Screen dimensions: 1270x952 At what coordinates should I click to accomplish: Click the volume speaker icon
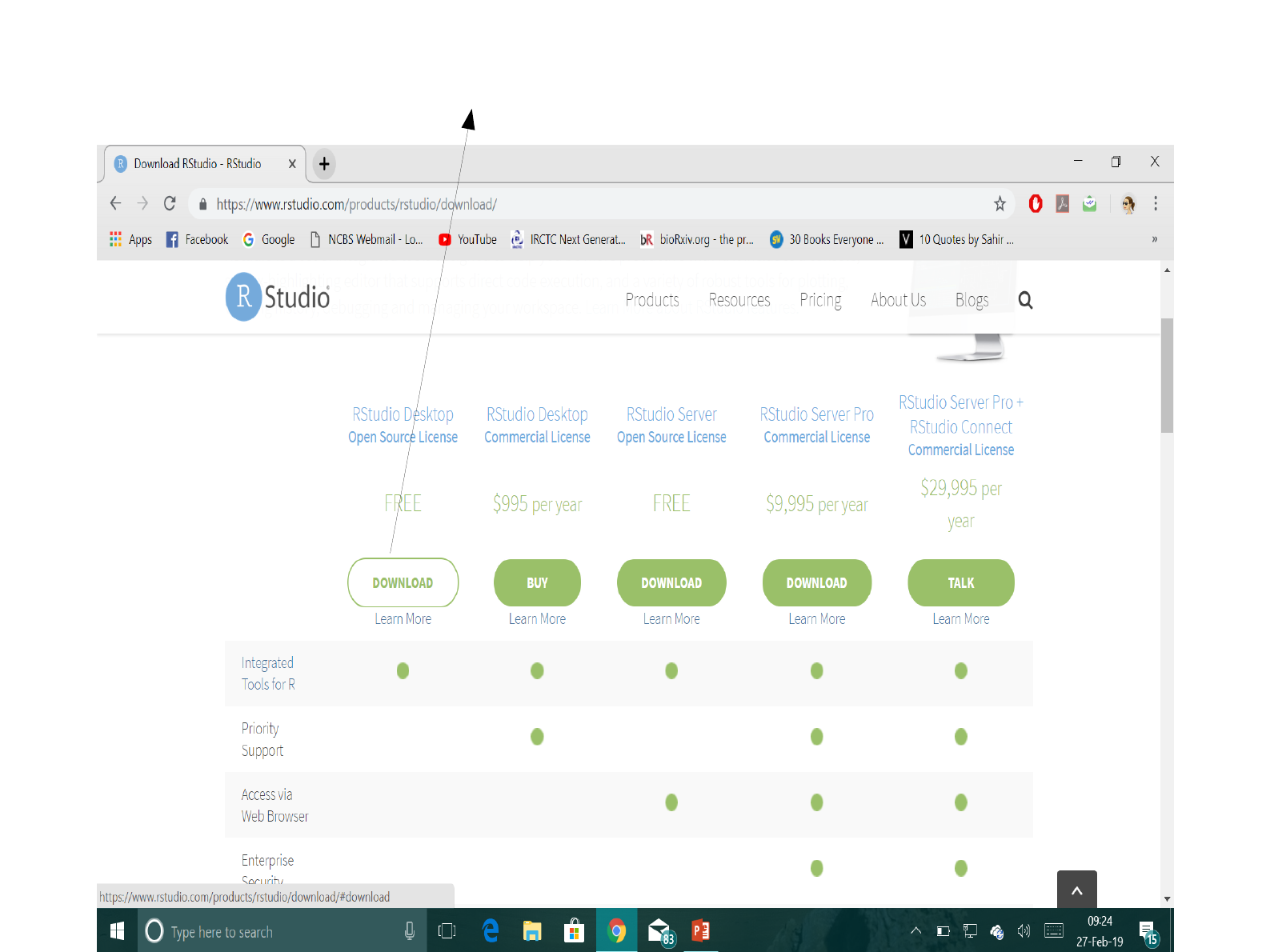1024,931
